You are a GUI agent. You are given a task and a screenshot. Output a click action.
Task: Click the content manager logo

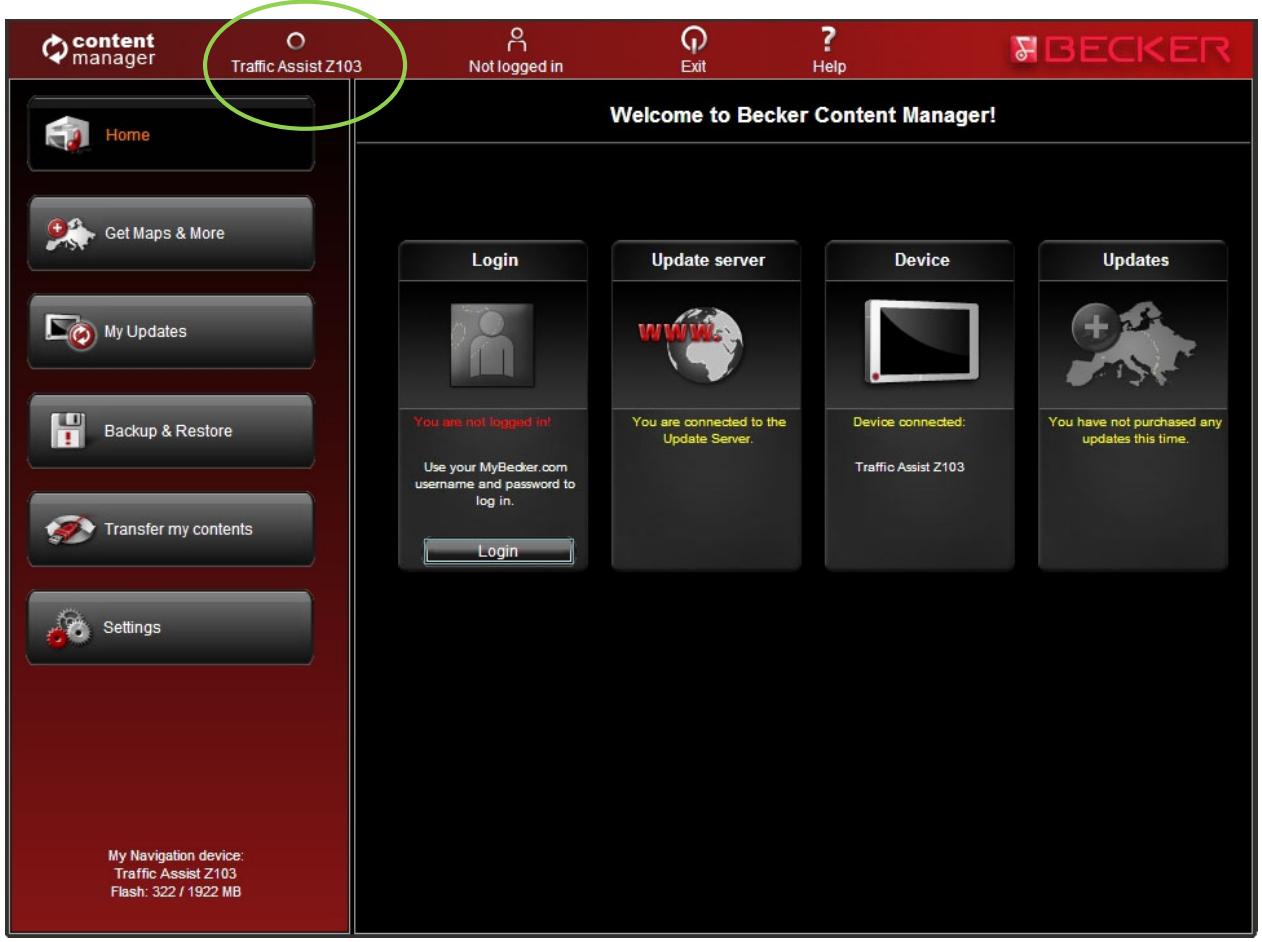(97, 48)
